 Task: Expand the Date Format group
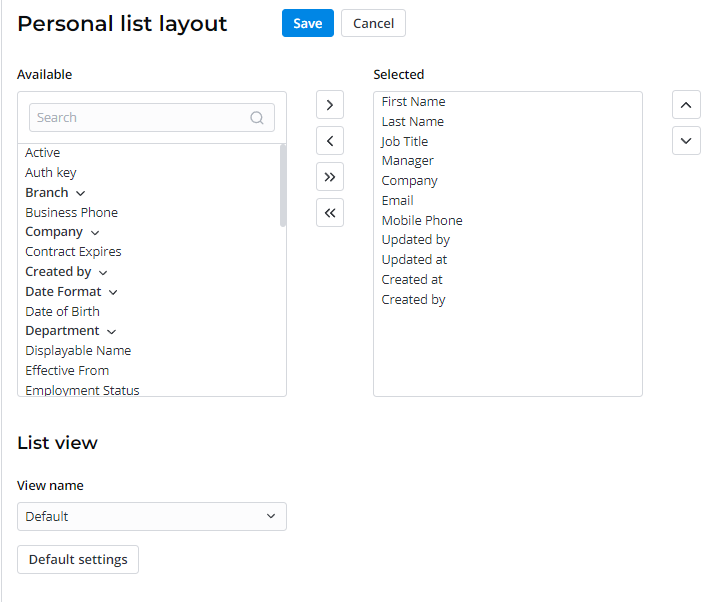(113, 292)
